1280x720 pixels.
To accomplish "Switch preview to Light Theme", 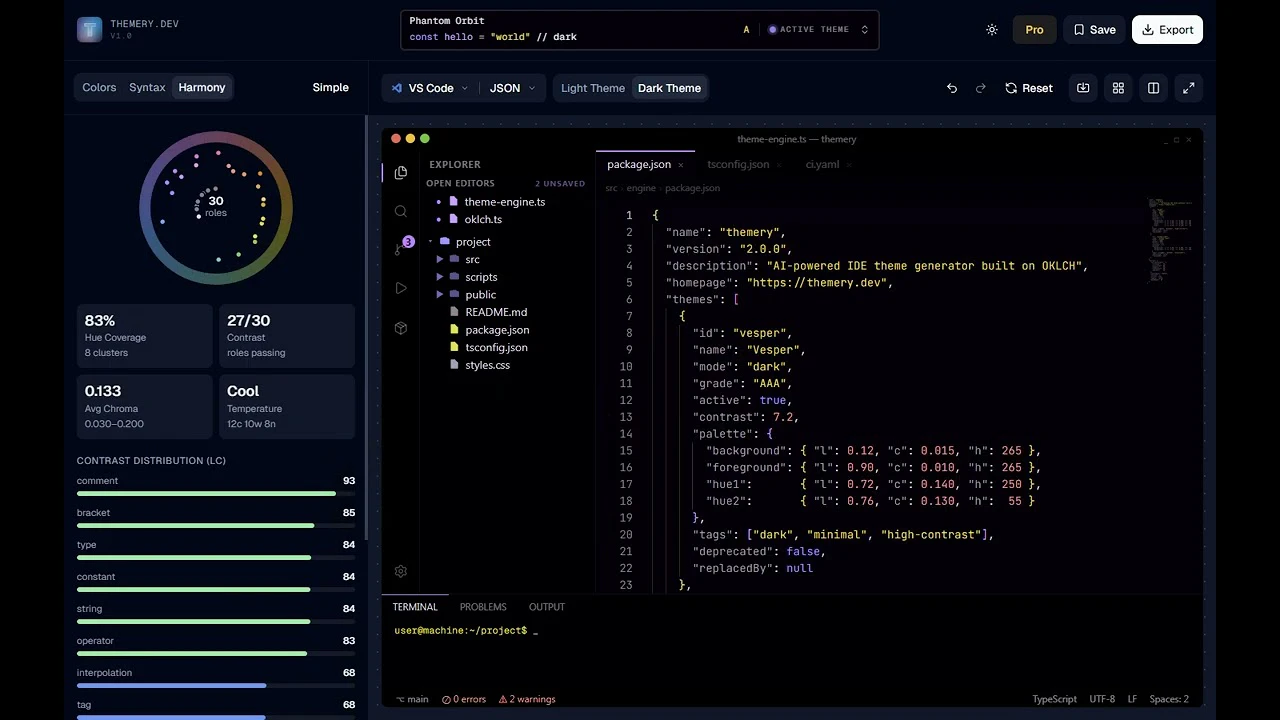I will click(593, 88).
